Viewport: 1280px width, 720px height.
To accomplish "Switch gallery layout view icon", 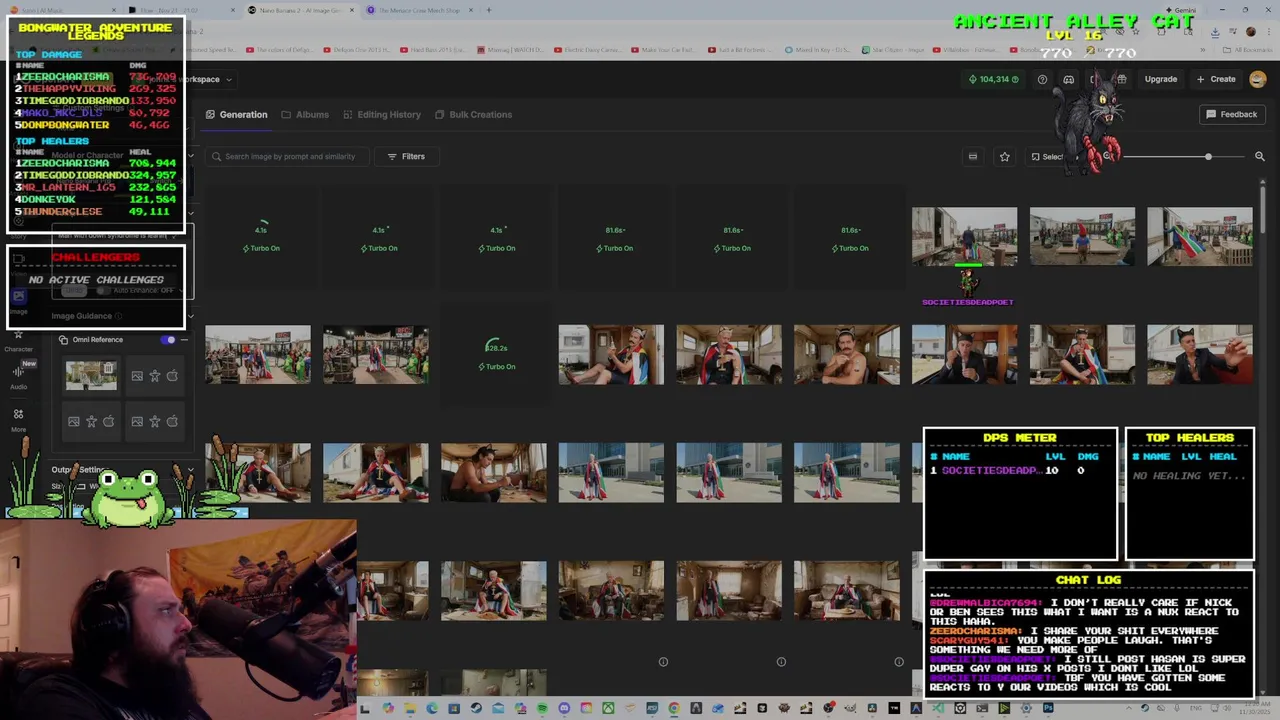I will point(973,156).
